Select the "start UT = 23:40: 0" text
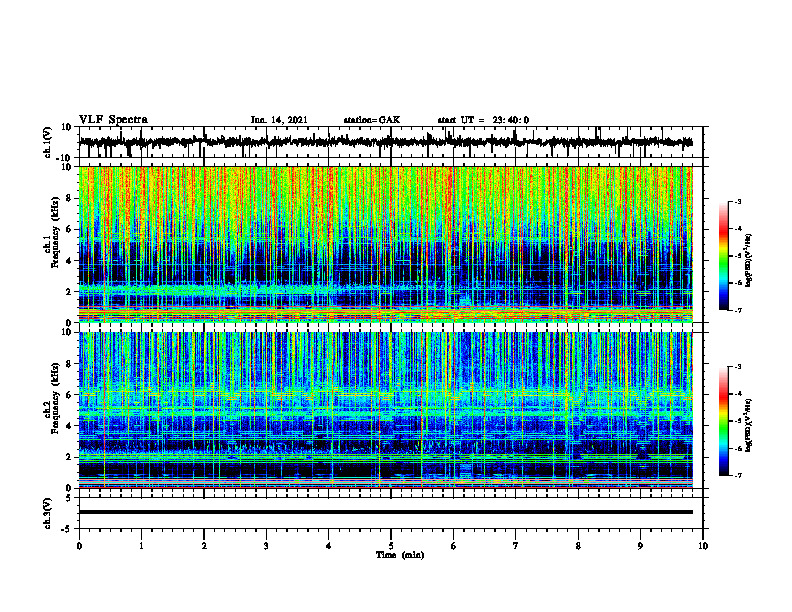Screen dimensions: 792x612 pos(483,120)
